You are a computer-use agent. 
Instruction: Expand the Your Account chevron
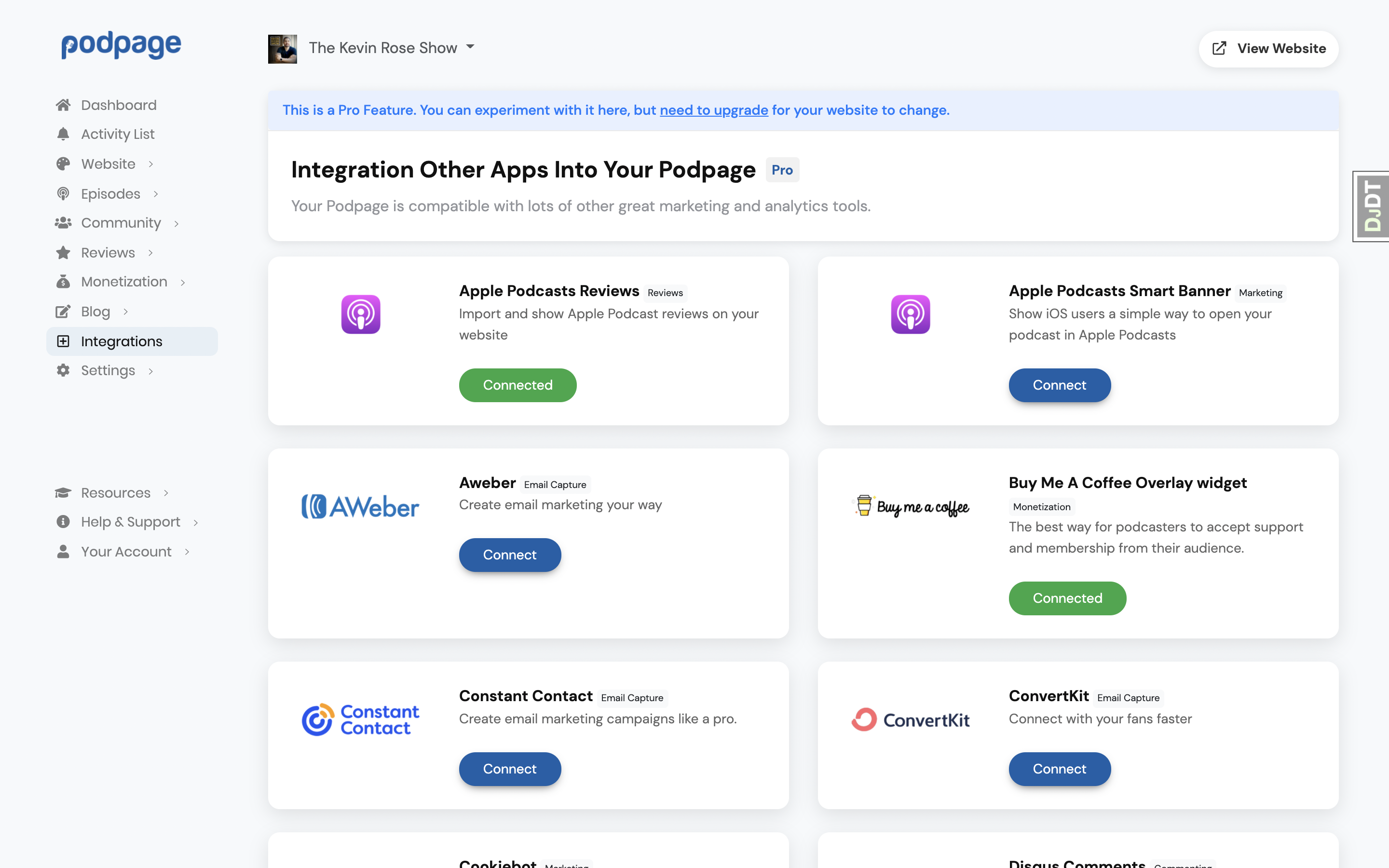187,552
